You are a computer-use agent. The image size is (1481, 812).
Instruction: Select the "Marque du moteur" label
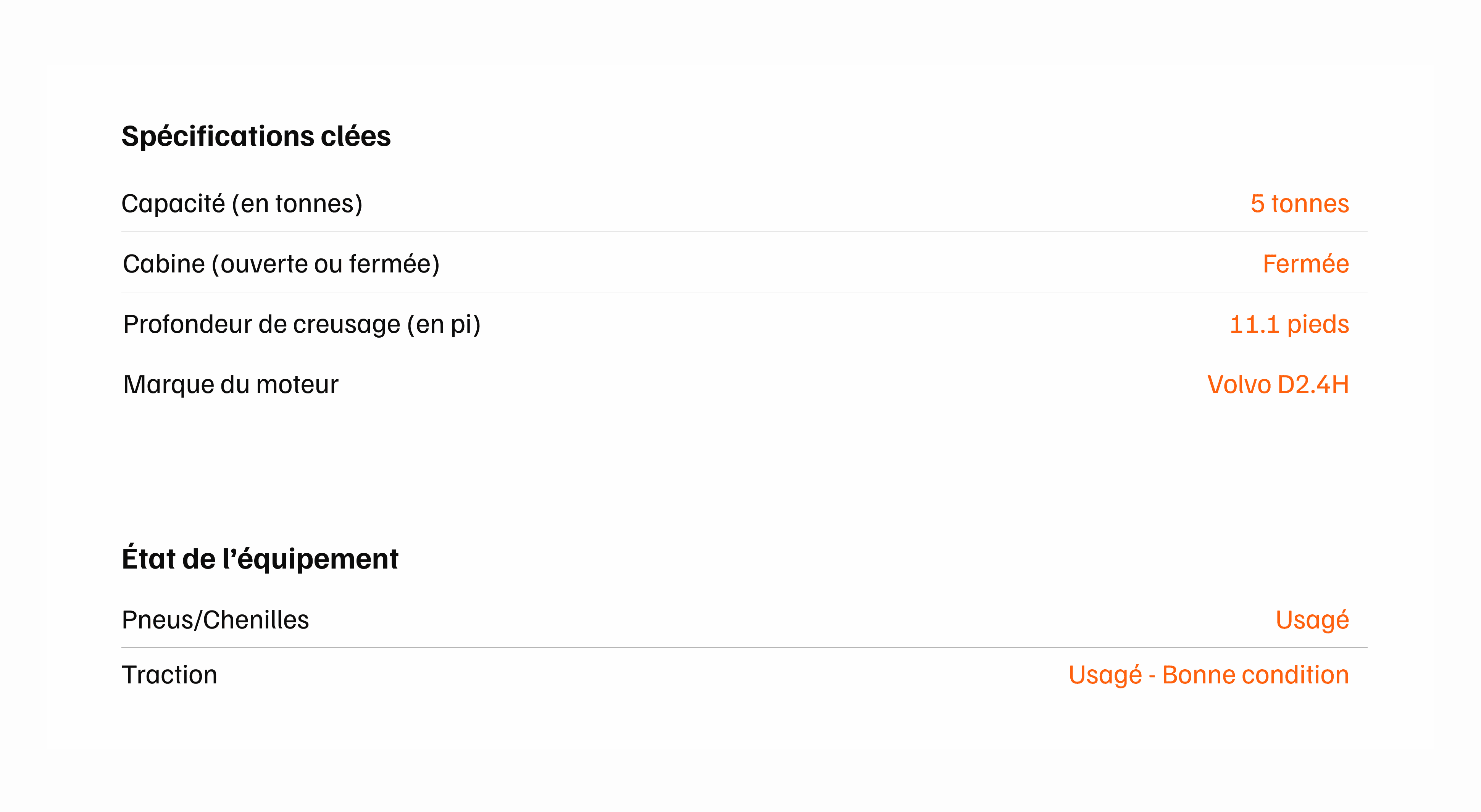coord(231,385)
